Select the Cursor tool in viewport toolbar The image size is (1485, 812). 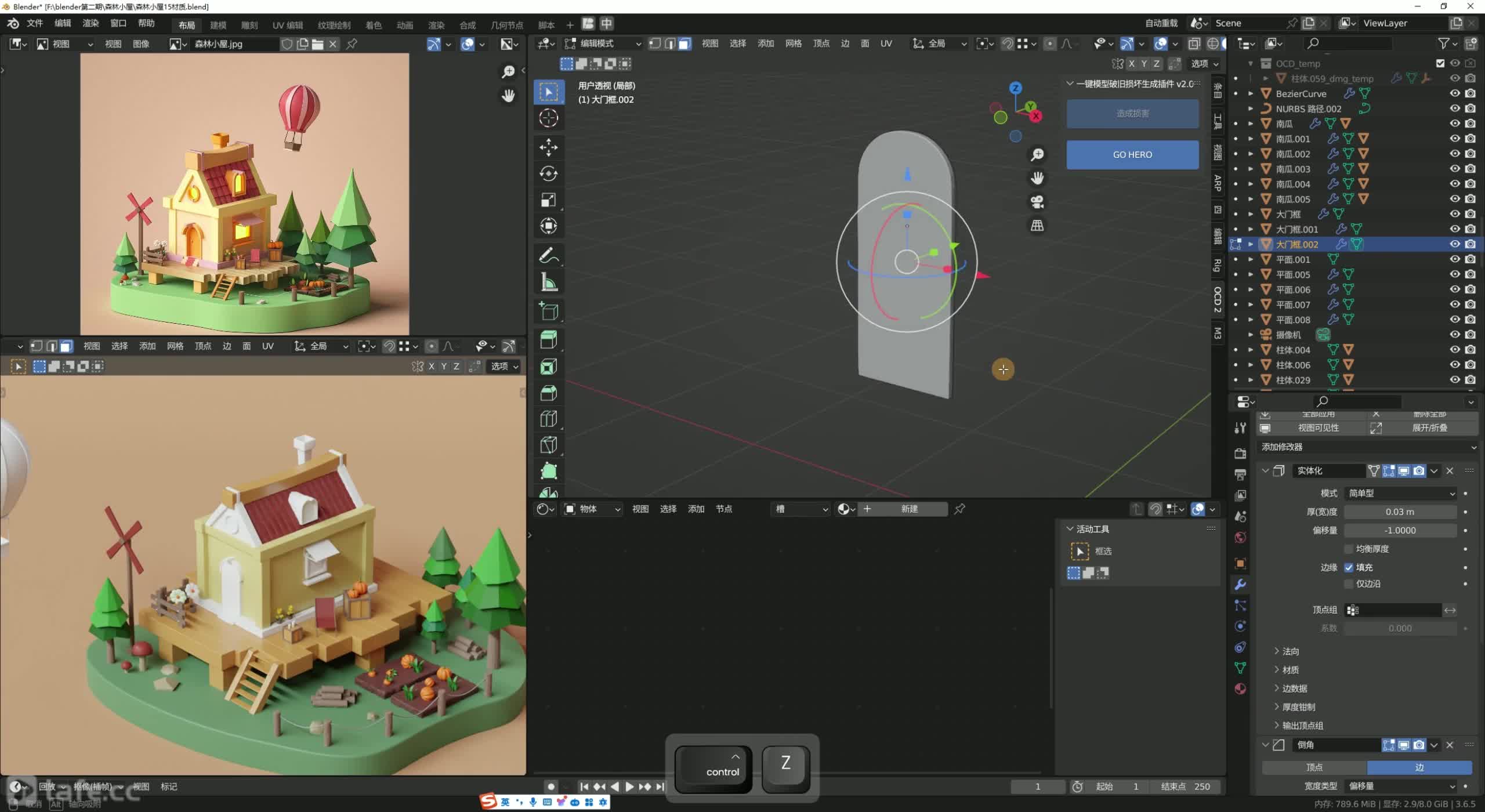tap(548, 118)
